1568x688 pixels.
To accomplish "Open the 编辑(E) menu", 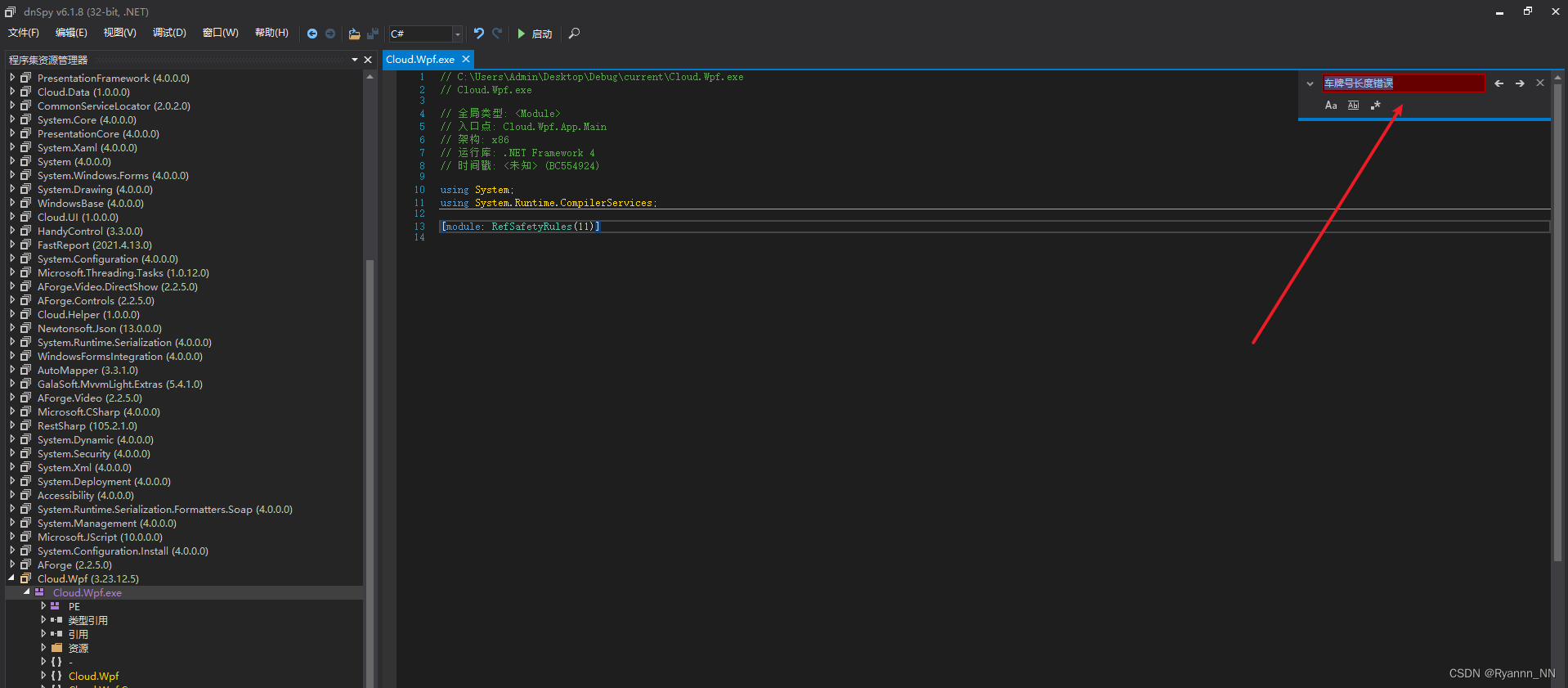I will coord(71,33).
